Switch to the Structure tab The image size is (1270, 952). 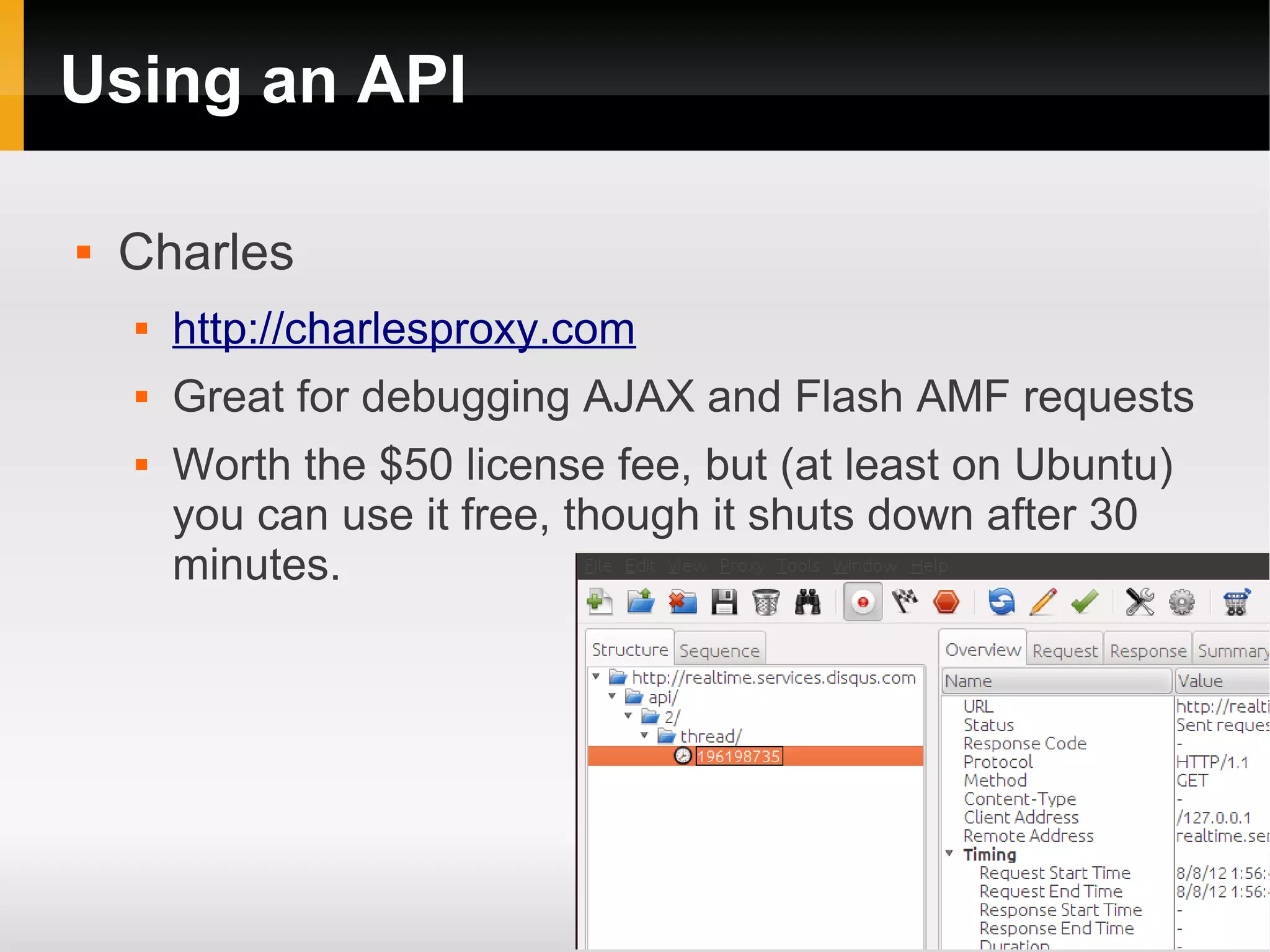[x=630, y=649]
